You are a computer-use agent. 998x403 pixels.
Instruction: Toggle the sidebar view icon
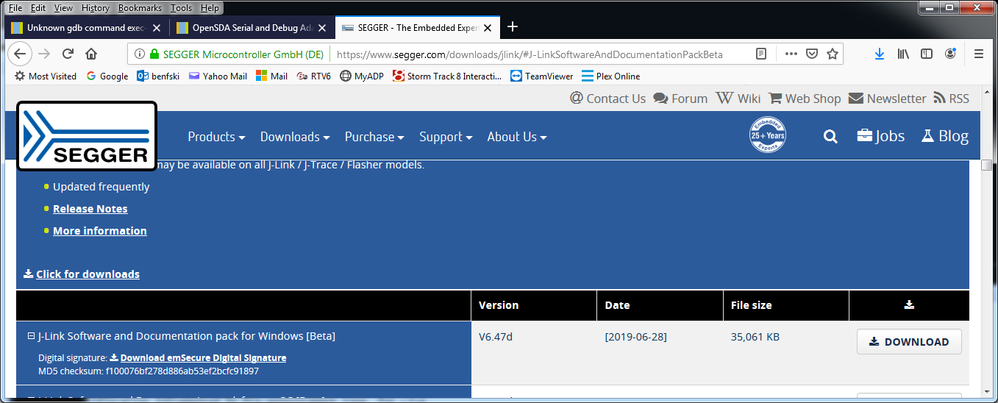tap(927, 54)
